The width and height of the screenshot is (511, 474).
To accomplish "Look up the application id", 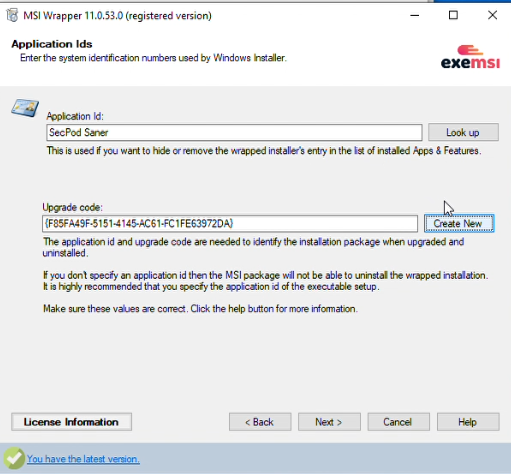I will [463, 132].
